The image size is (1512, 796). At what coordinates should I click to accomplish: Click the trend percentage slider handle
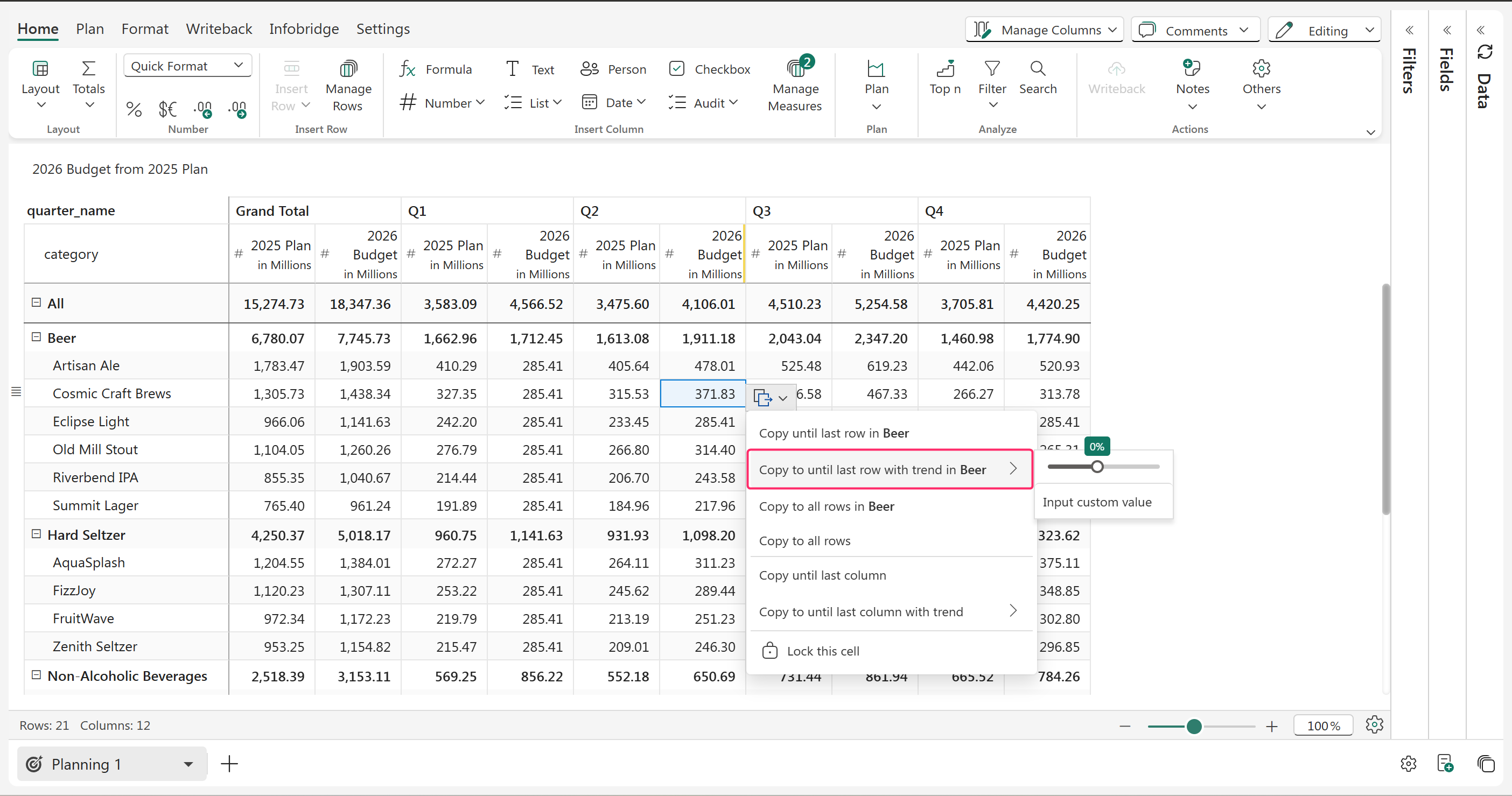coord(1097,467)
